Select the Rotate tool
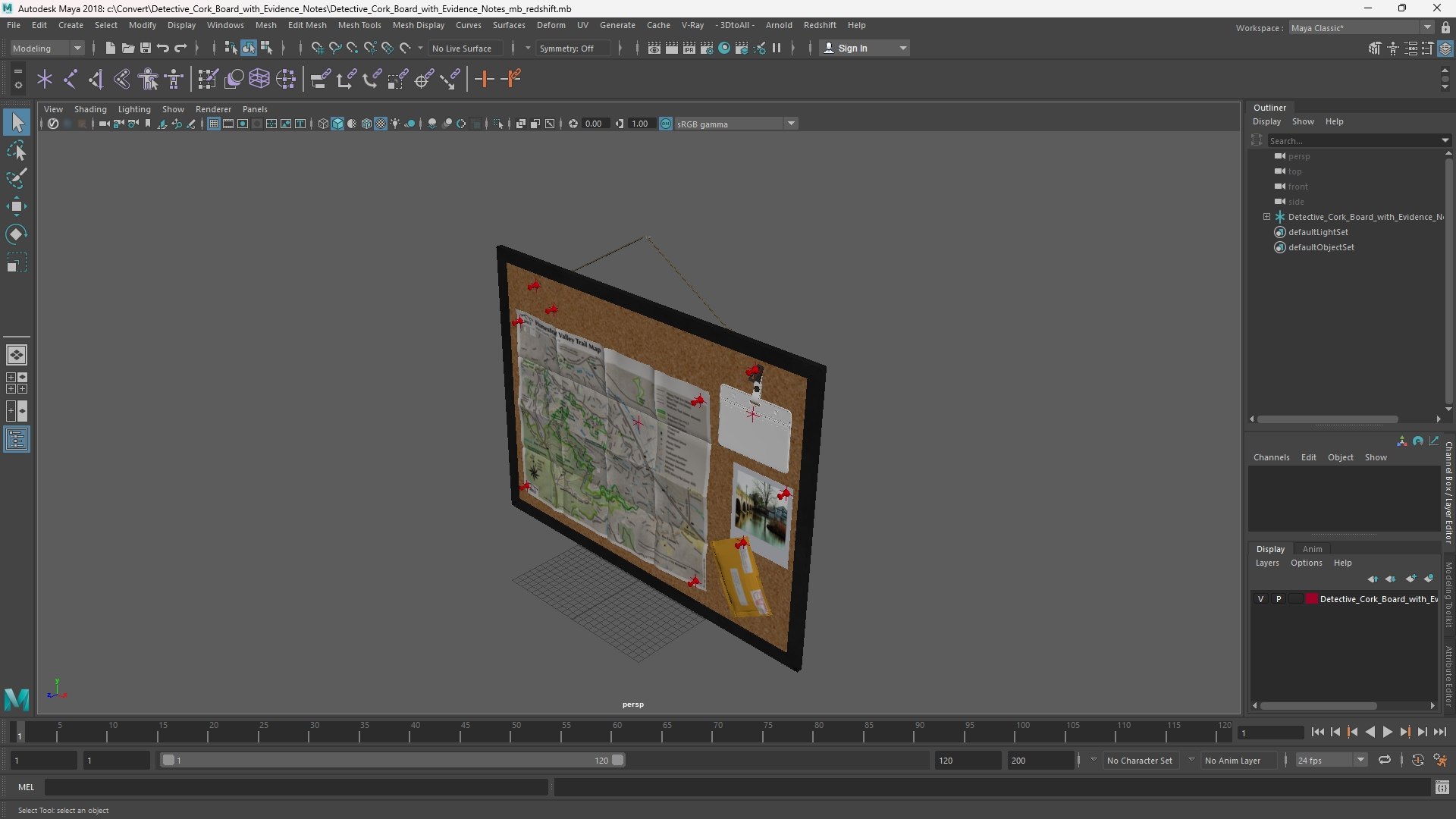The height and width of the screenshot is (819, 1456). 17,234
